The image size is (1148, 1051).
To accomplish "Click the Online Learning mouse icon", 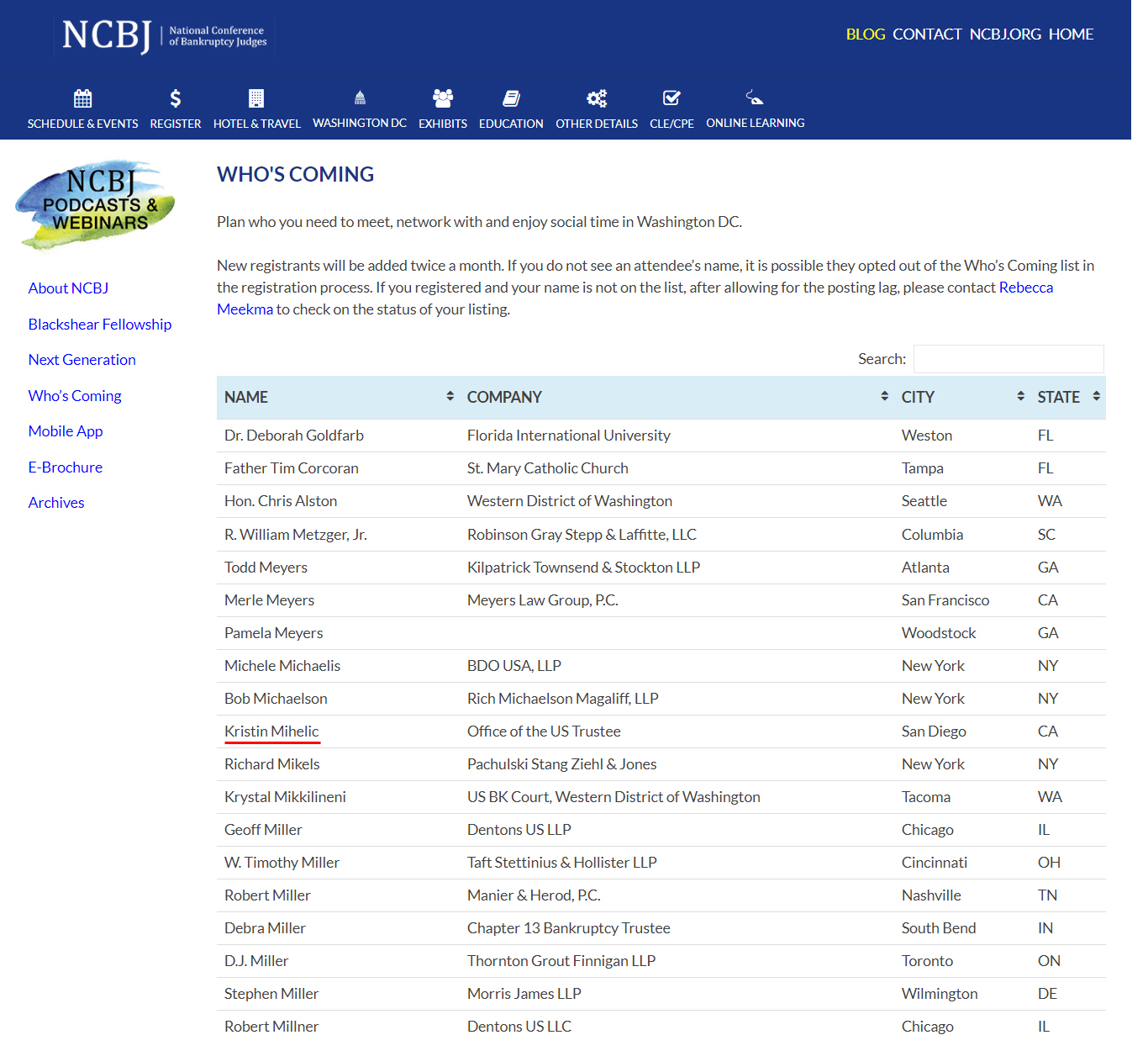I will point(755,98).
